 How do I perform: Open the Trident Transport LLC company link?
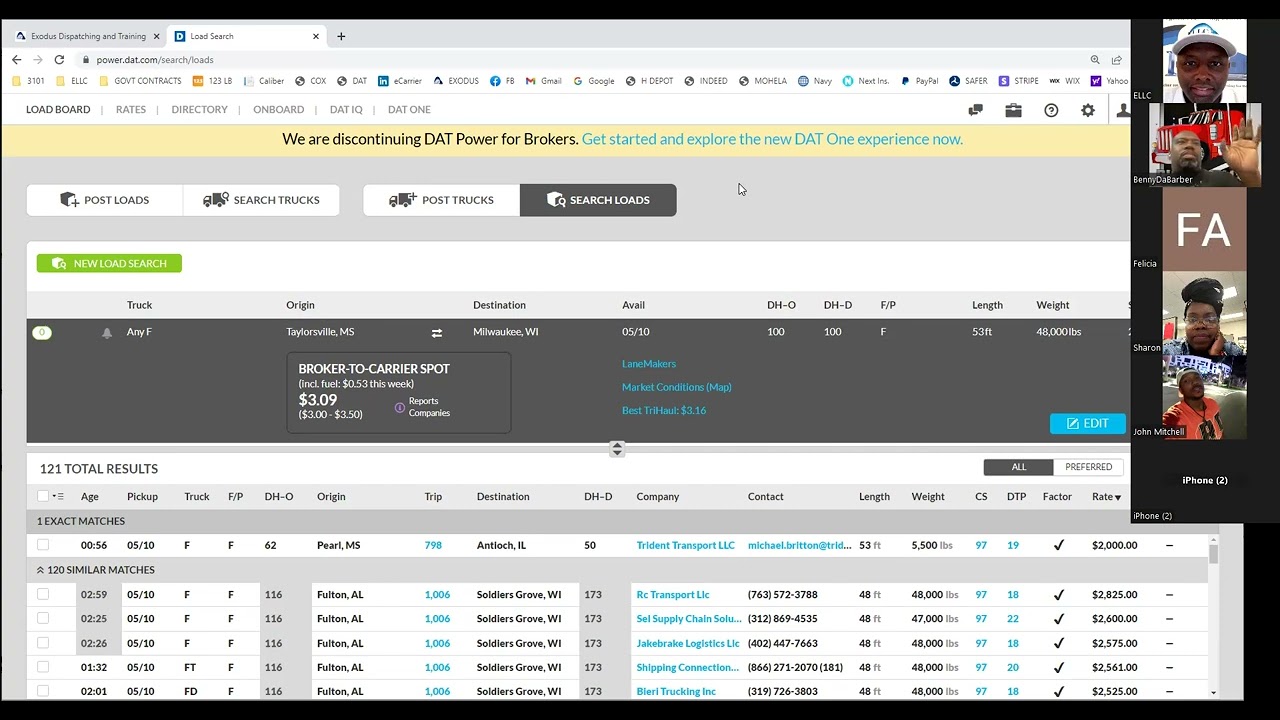click(x=685, y=545)
